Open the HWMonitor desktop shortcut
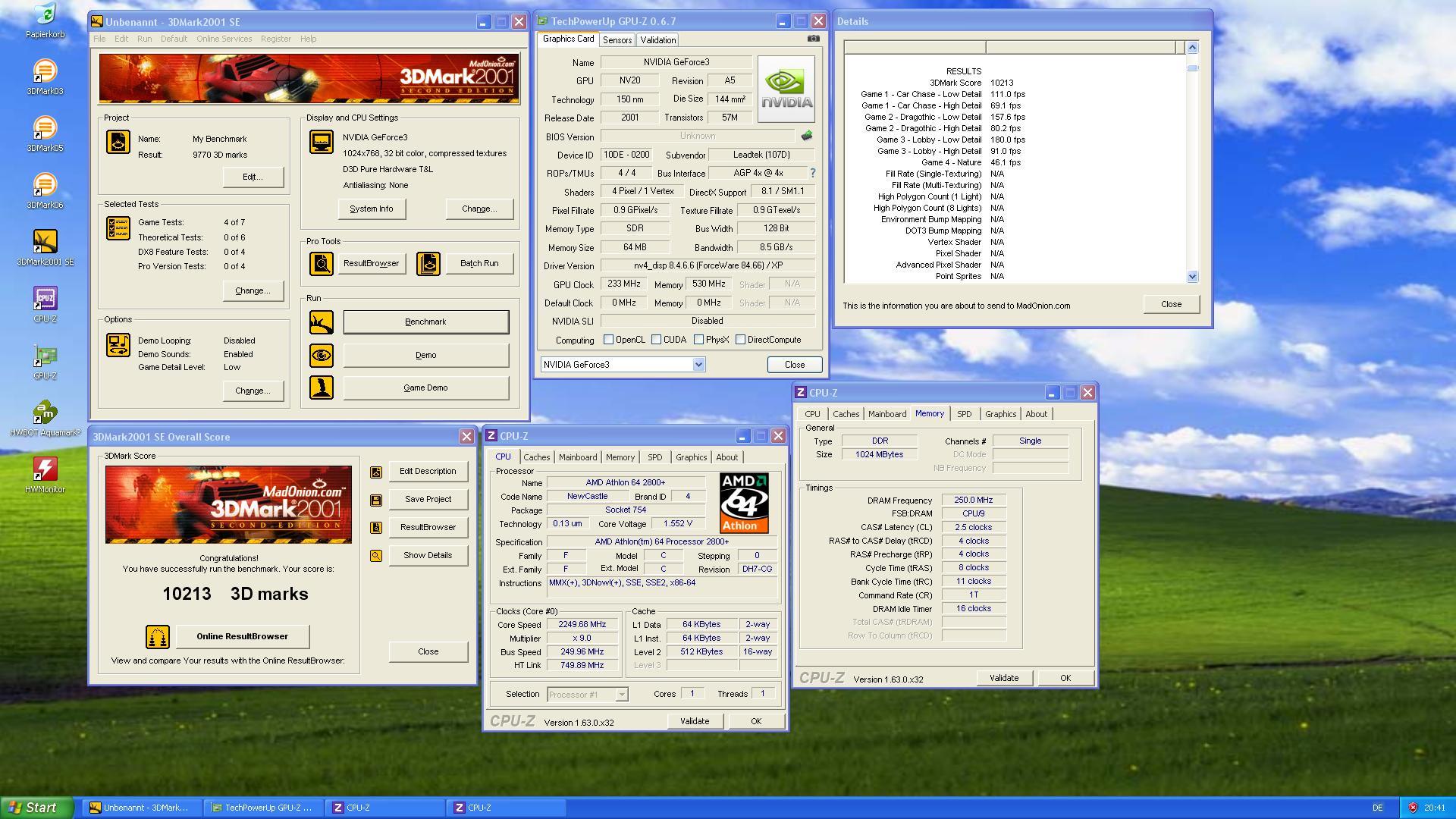This screenshot has height=819, width=1456. (45, 475)
